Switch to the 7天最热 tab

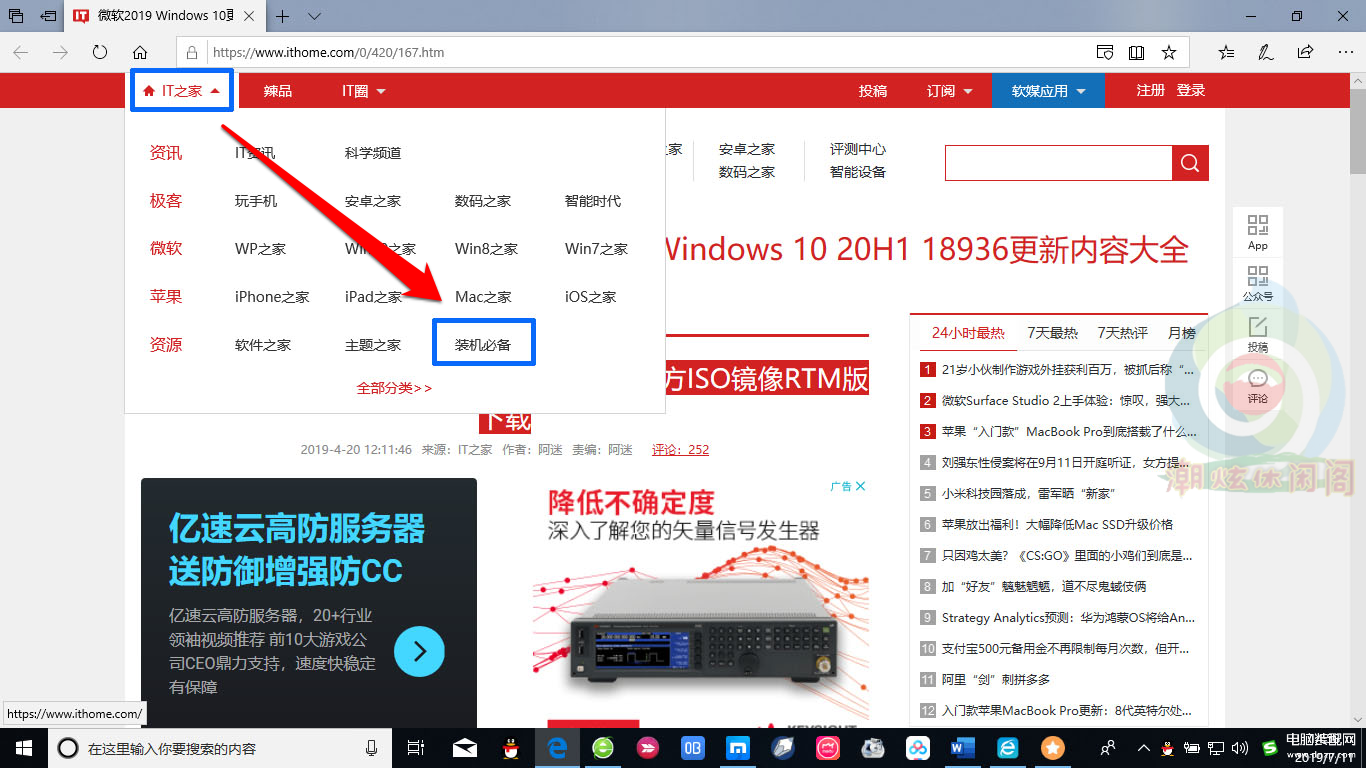(x=1052, y=333)
